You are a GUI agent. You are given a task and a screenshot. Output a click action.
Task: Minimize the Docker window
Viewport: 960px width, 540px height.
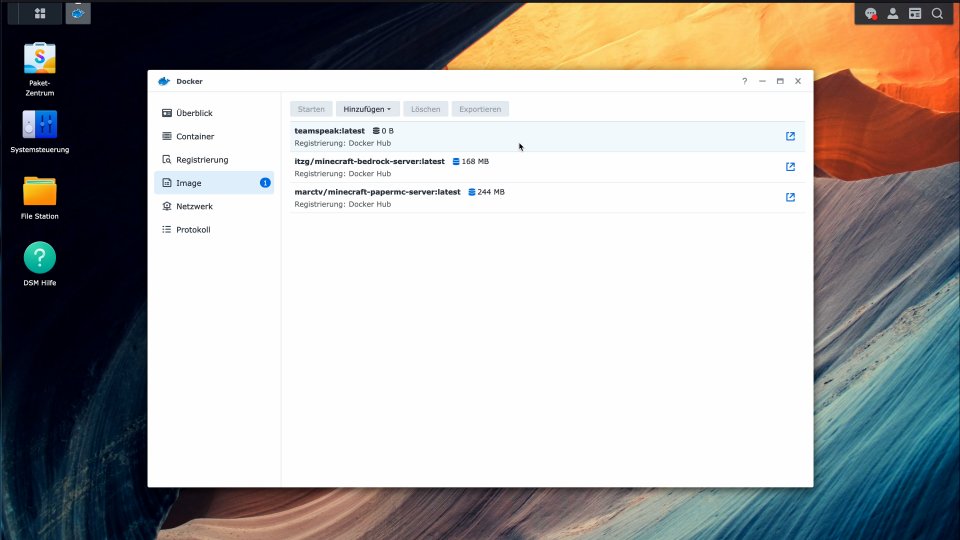(762, 81)
